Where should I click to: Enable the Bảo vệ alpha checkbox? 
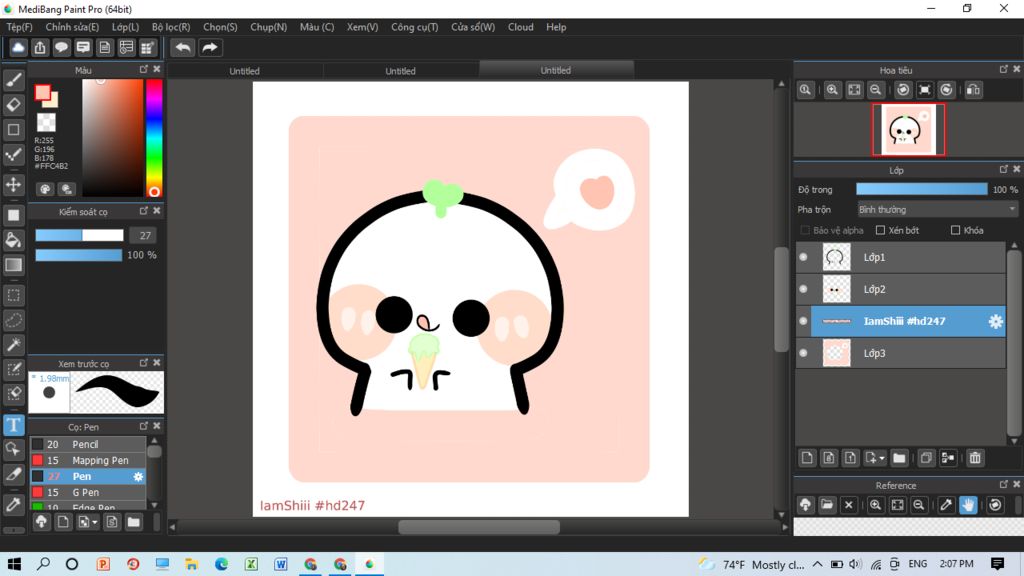tap(805, 231)
